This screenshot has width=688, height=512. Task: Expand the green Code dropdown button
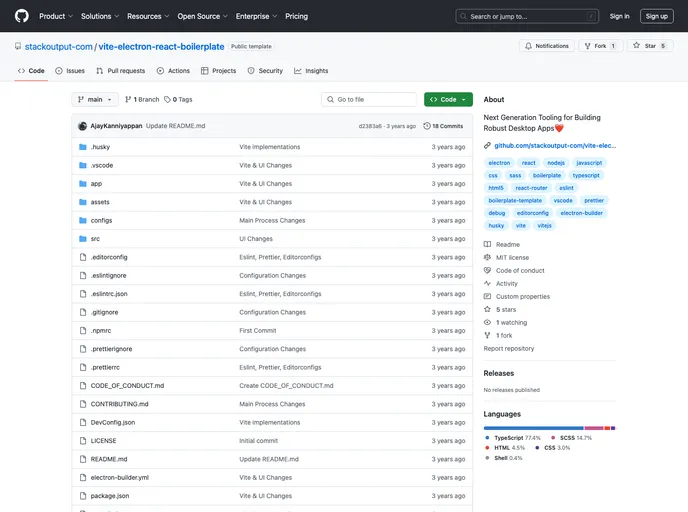pyautogui.click(x=448, y=100)
